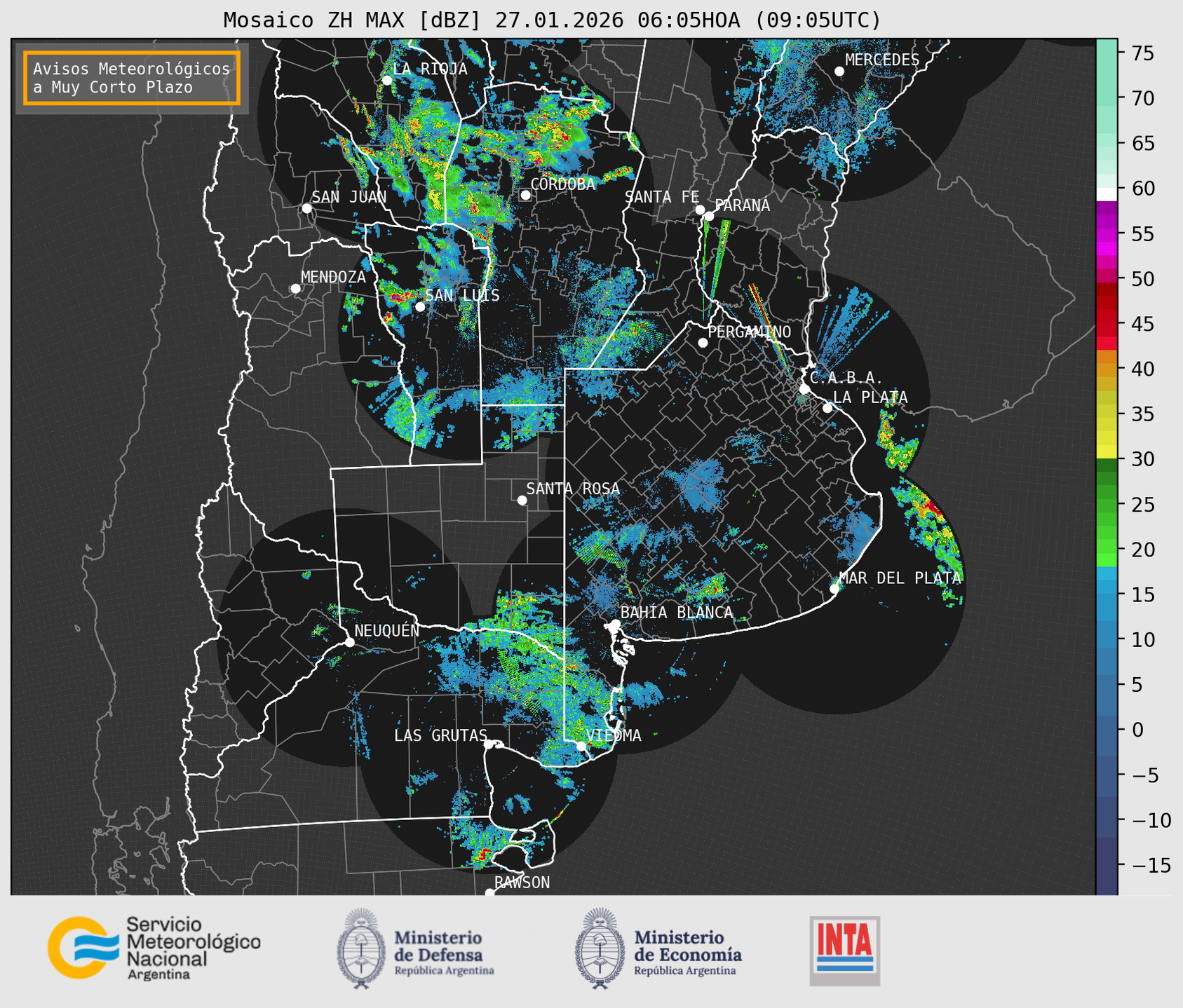Click the 60 dBZ color scale label

1143,189
